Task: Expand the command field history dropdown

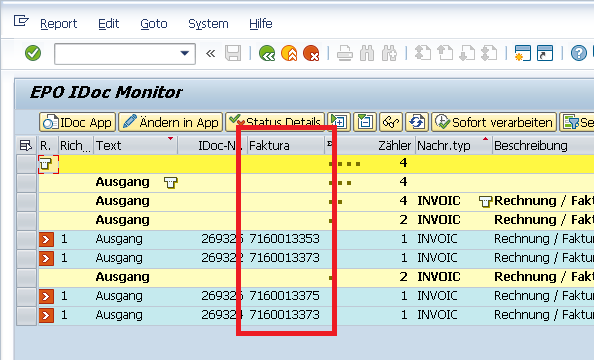Action: point(185,53)
